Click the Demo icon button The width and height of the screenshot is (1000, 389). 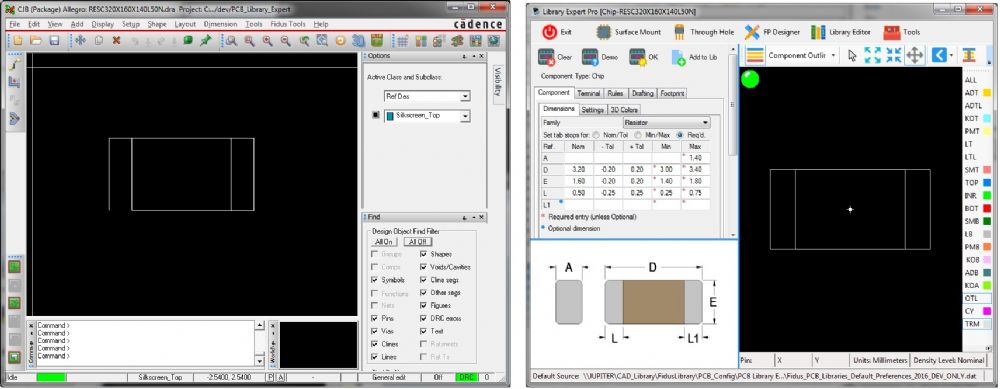(590, 57)
